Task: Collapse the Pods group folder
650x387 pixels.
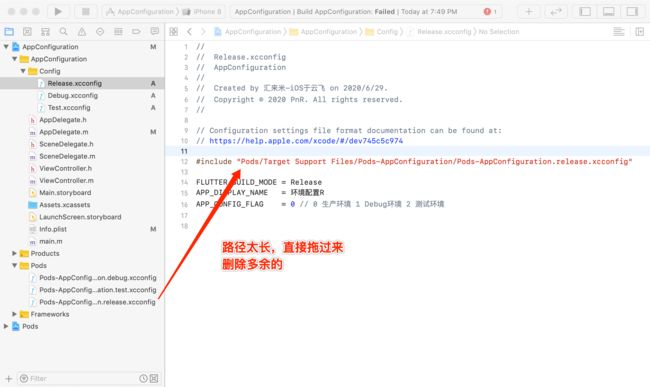Action: [x=15, y=266]
